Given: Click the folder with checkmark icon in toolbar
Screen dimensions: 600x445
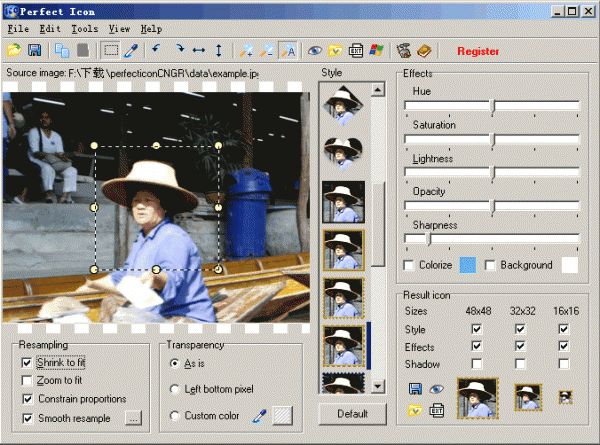Looking at the screenshot, I should click(x=335, y=51).
